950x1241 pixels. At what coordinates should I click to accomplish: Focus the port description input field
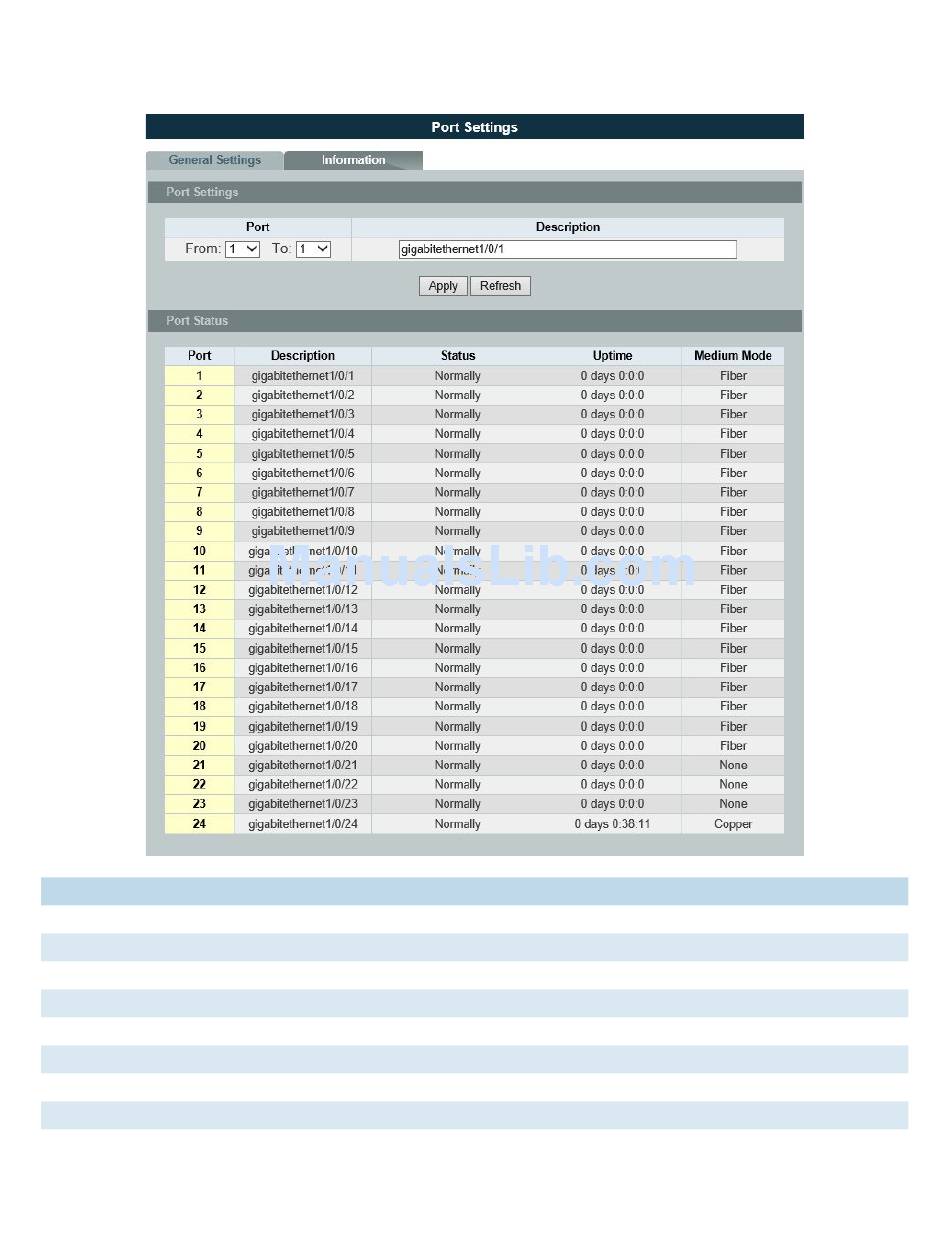pos(567,249)
